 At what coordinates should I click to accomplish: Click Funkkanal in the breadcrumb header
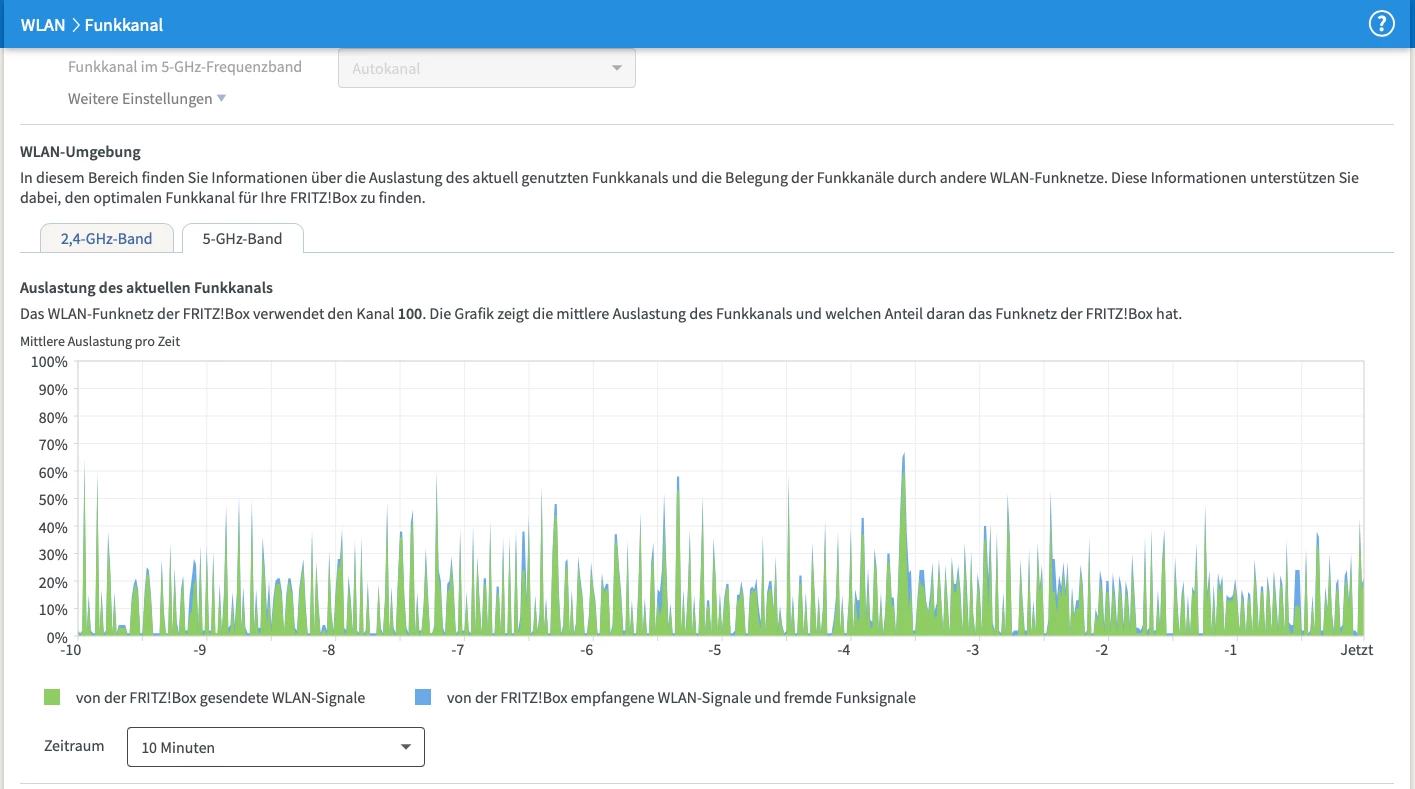pos(124,24)
